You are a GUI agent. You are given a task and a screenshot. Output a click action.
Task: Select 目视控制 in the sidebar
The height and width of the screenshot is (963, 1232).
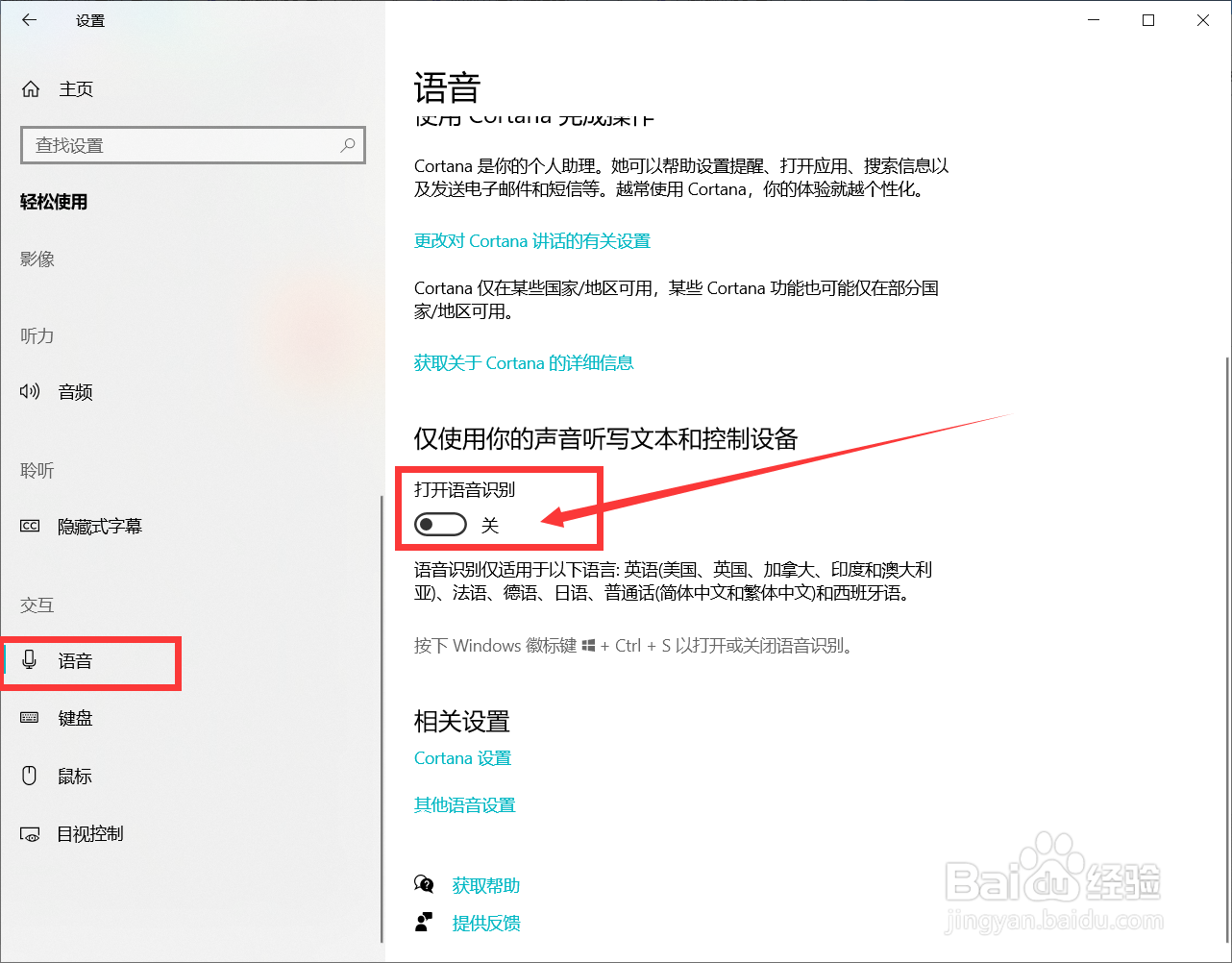(90, 834)
